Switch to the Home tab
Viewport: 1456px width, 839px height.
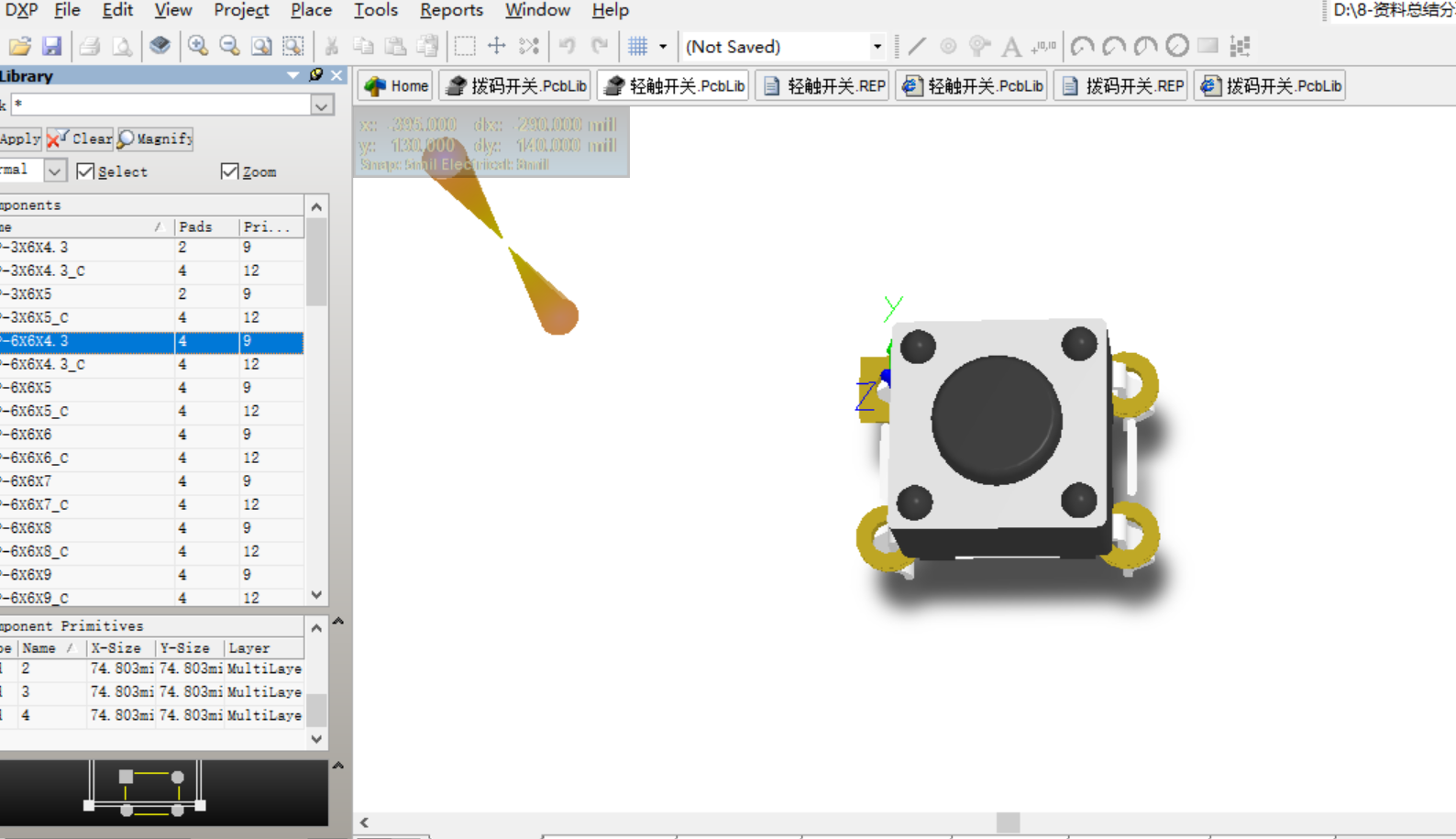[396, 85]
